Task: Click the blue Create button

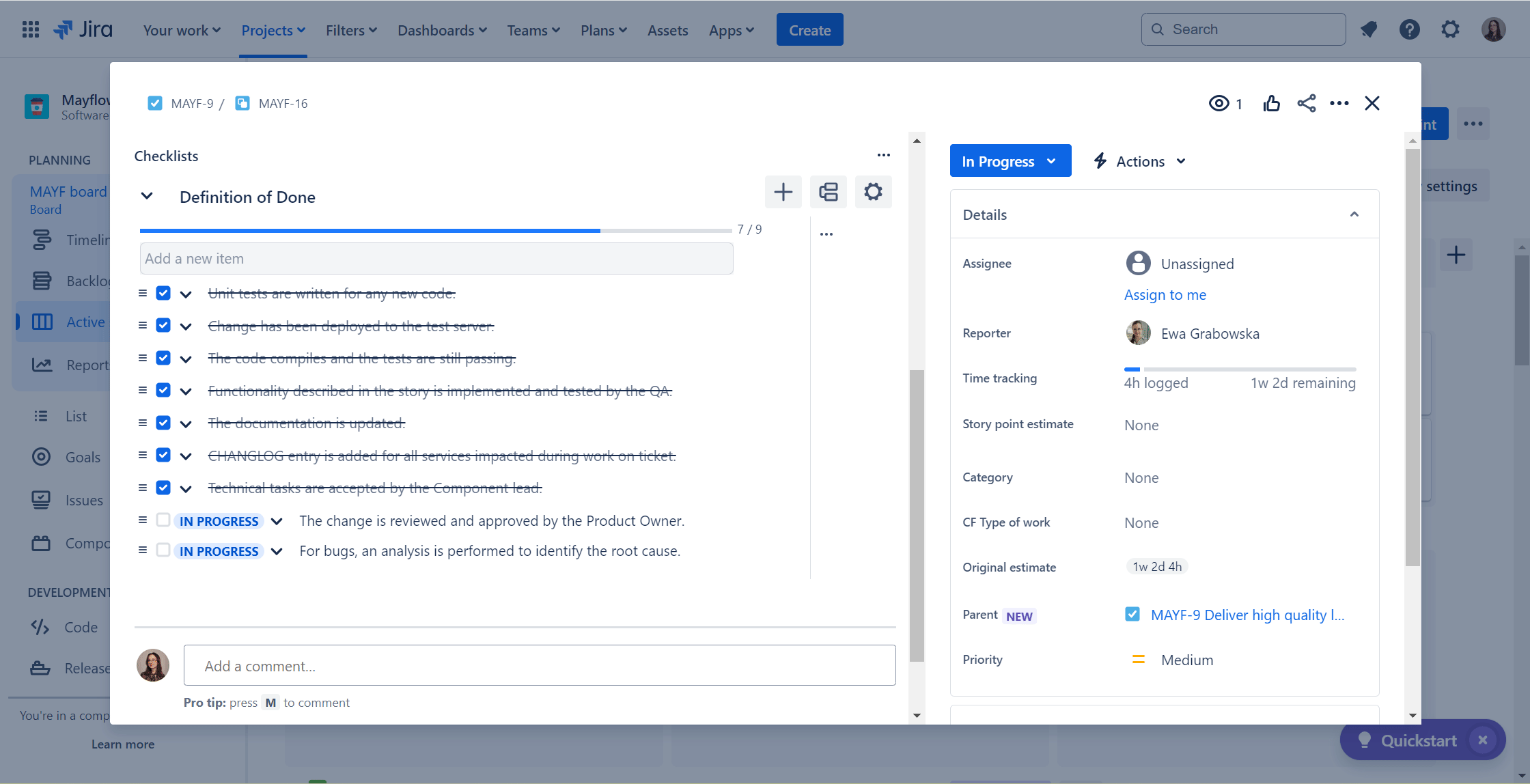Action: pyautogui.click(x=809, y=30)
